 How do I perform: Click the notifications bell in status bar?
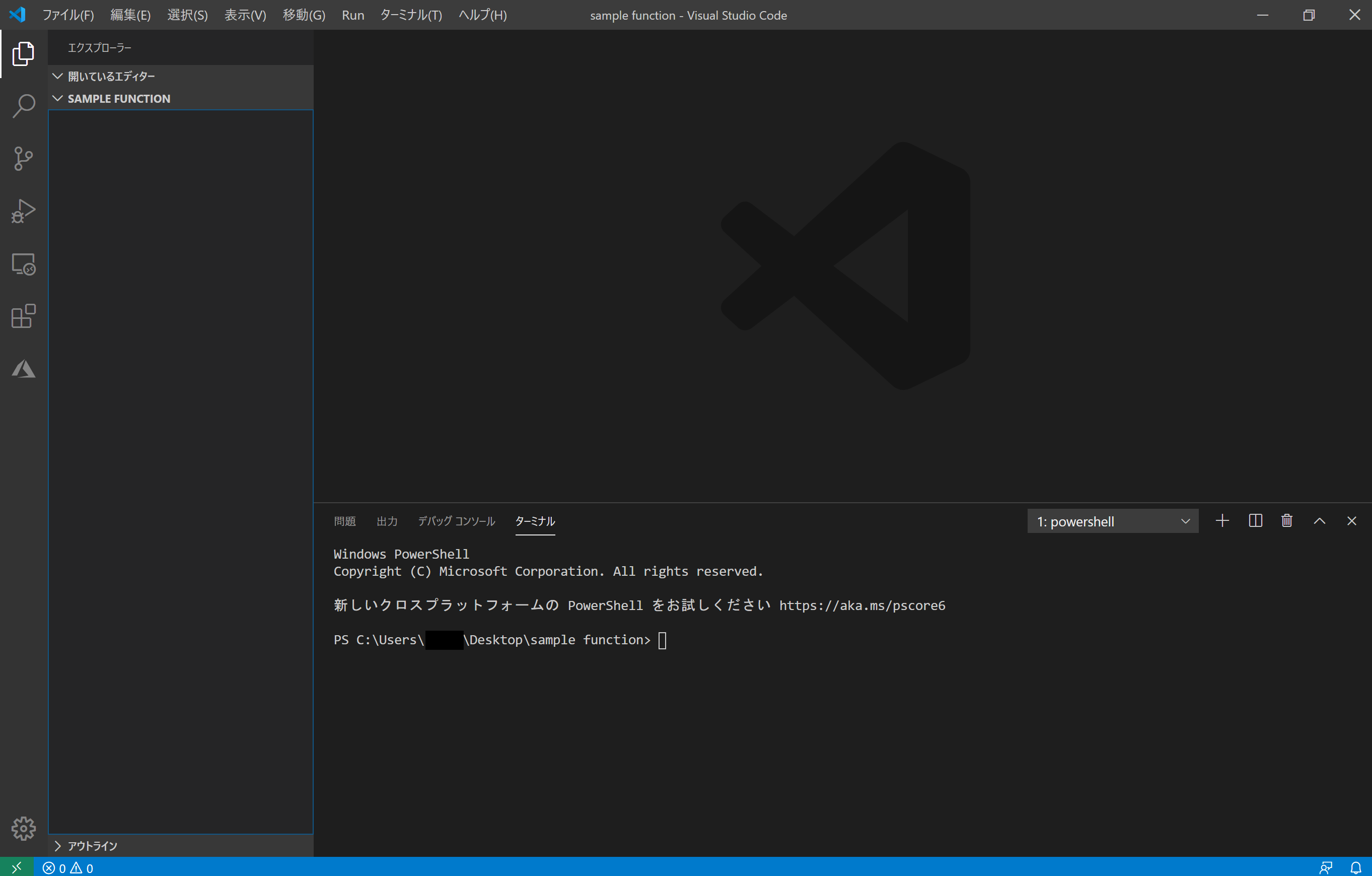[x=1356, y=867]
